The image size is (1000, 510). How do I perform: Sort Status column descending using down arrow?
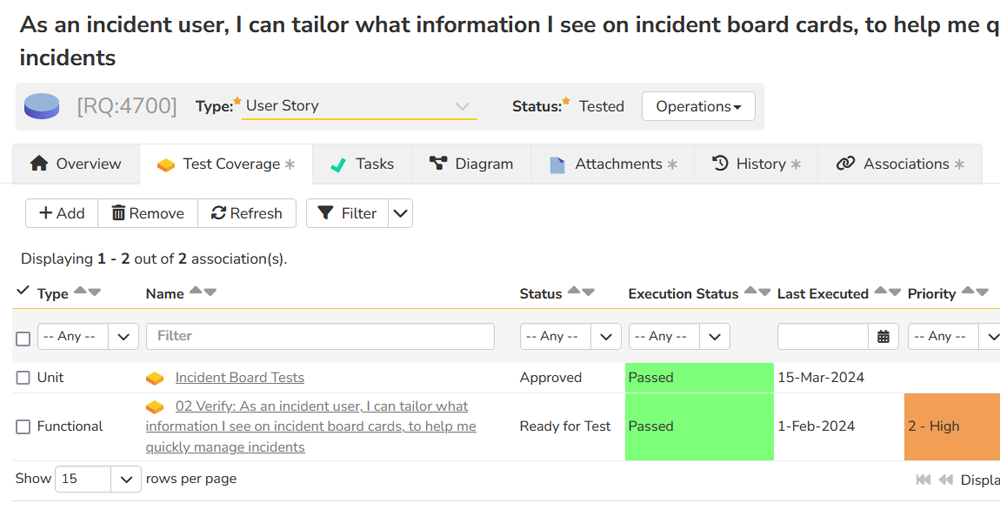[589, 292]
